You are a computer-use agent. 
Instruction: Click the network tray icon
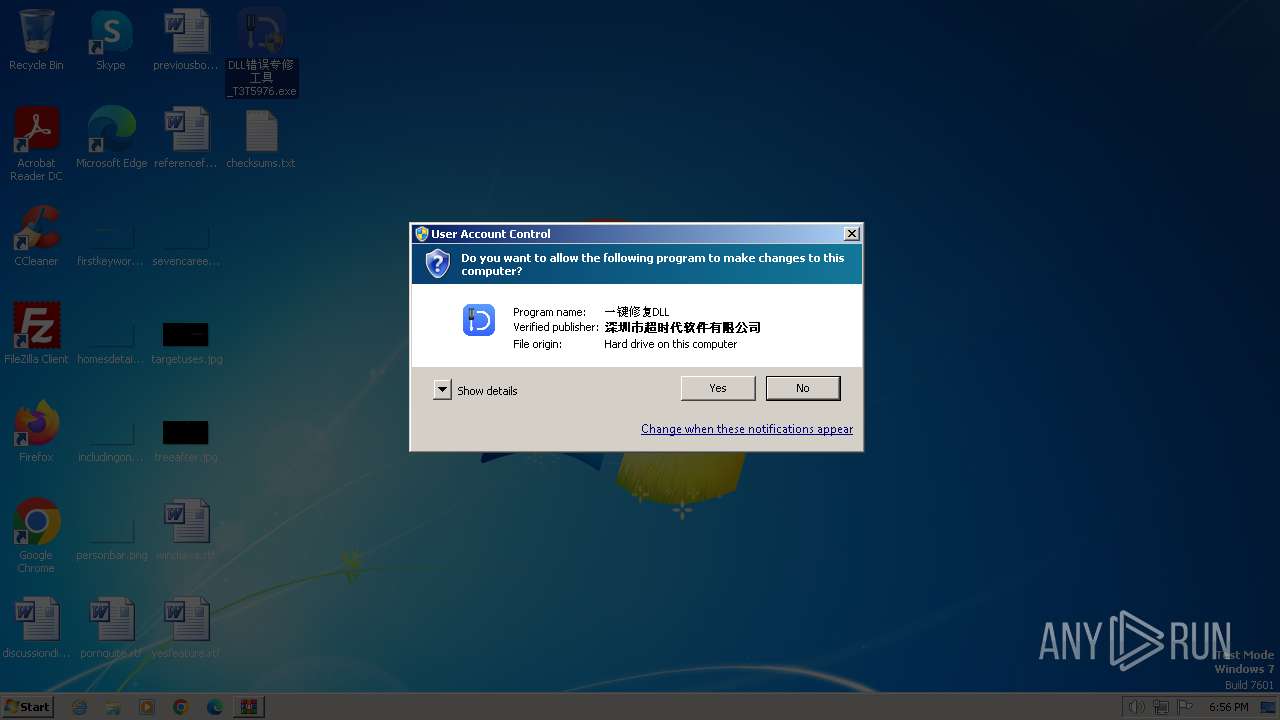[x=1161, y=707]
